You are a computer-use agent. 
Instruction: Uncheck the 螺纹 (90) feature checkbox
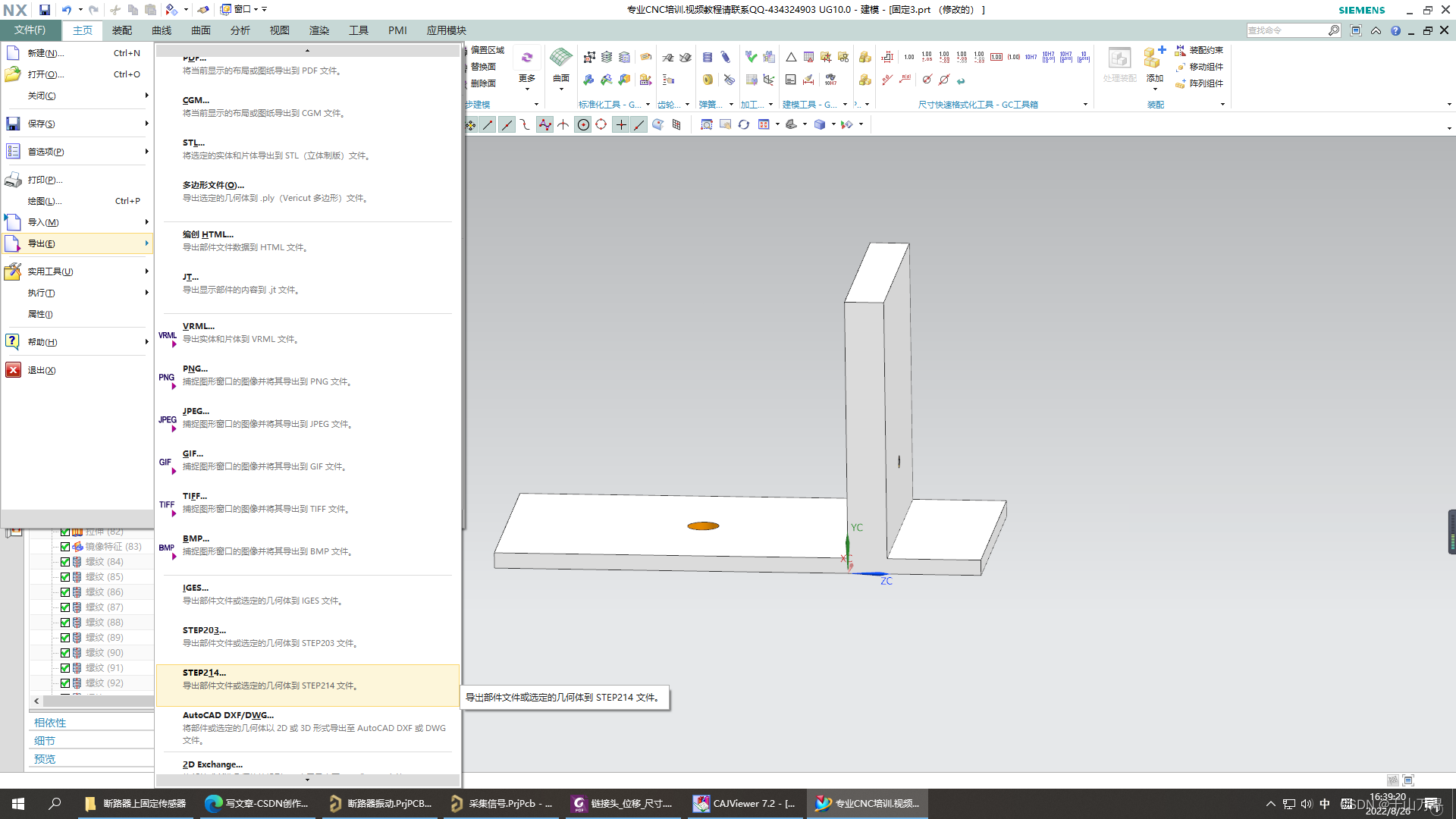(65, 653)
